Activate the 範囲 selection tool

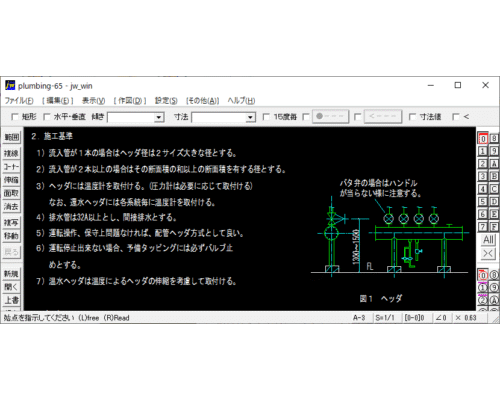tap(11, 137)
